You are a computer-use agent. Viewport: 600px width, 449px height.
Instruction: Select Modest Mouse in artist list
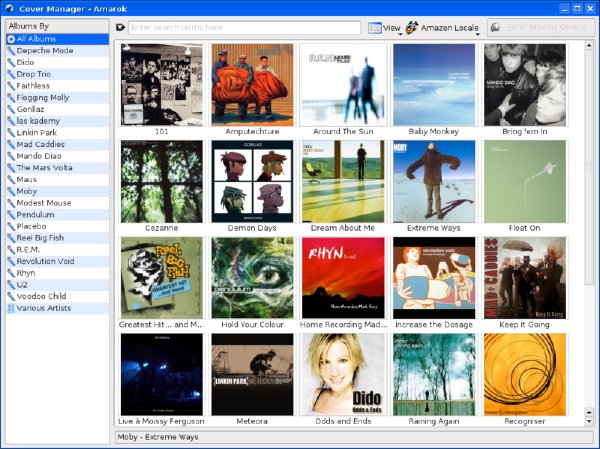[x=57, y=203]
